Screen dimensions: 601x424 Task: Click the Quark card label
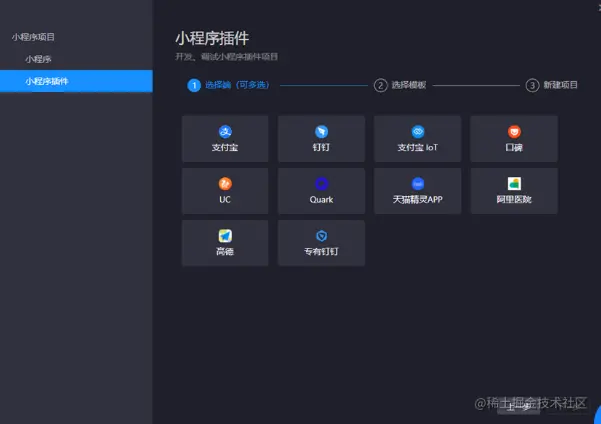click(x=321, y=200)
